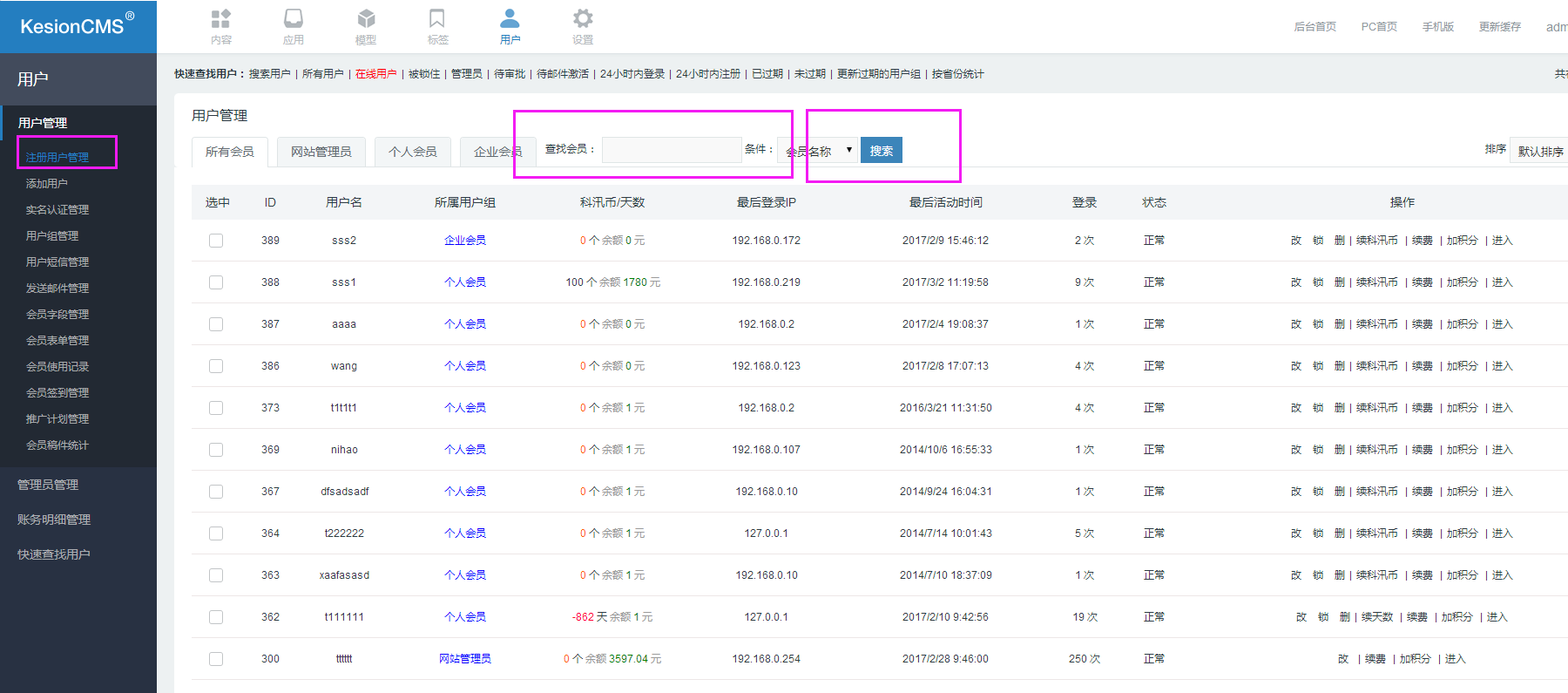Open the 网站管理员 group link for tttttt
Screen dimensions: 1568x693
pos(465,659)
